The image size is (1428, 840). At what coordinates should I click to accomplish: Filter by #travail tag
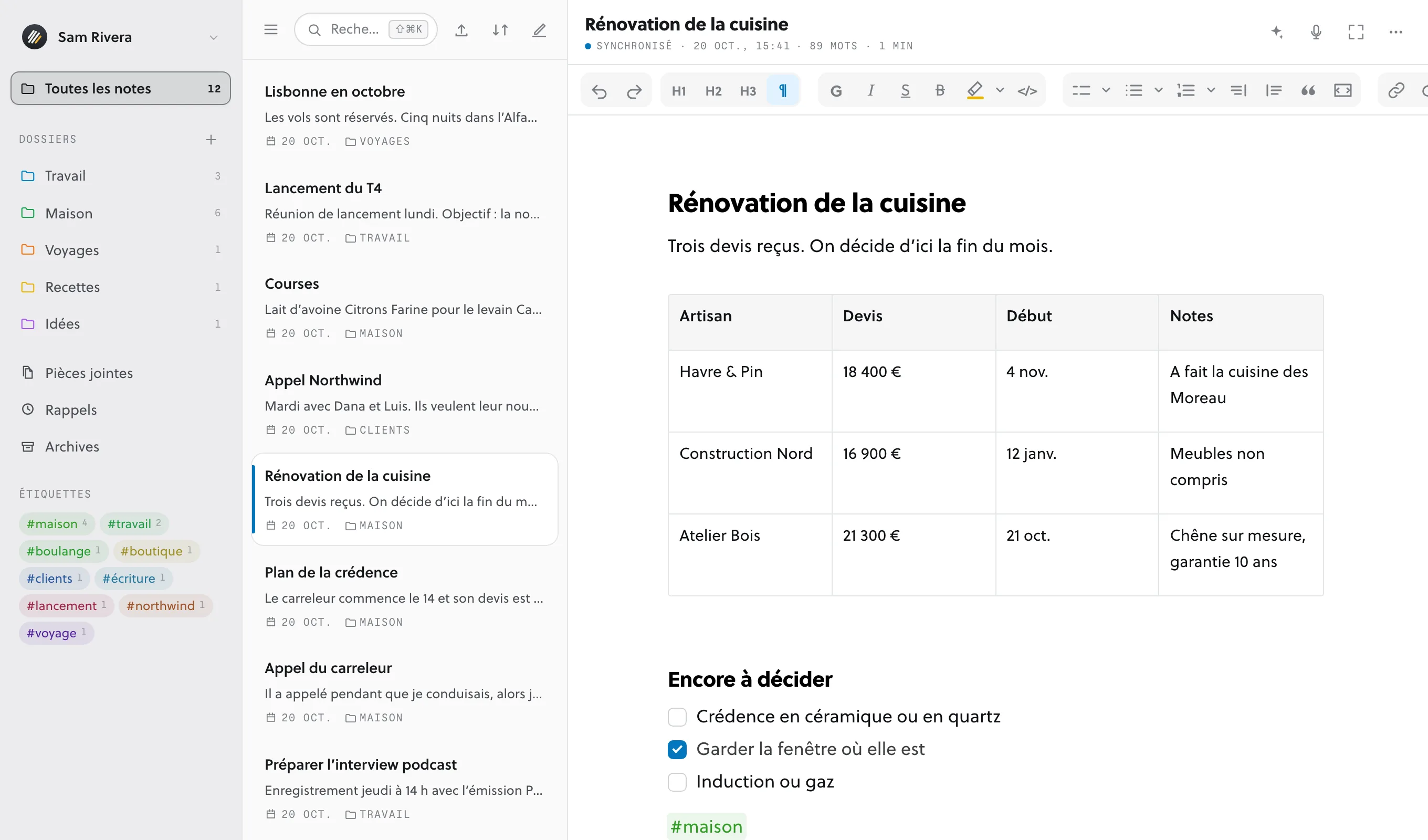click(134, 524)
